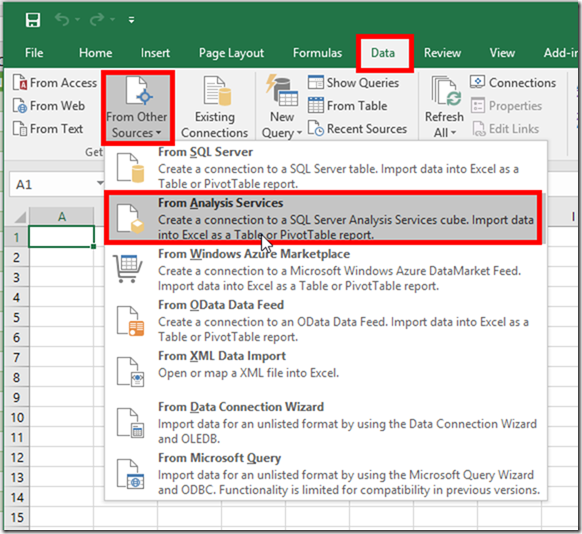This screenshot has width=582, height=534.
Task: Select row 1 header
Action: click(17, 237)
